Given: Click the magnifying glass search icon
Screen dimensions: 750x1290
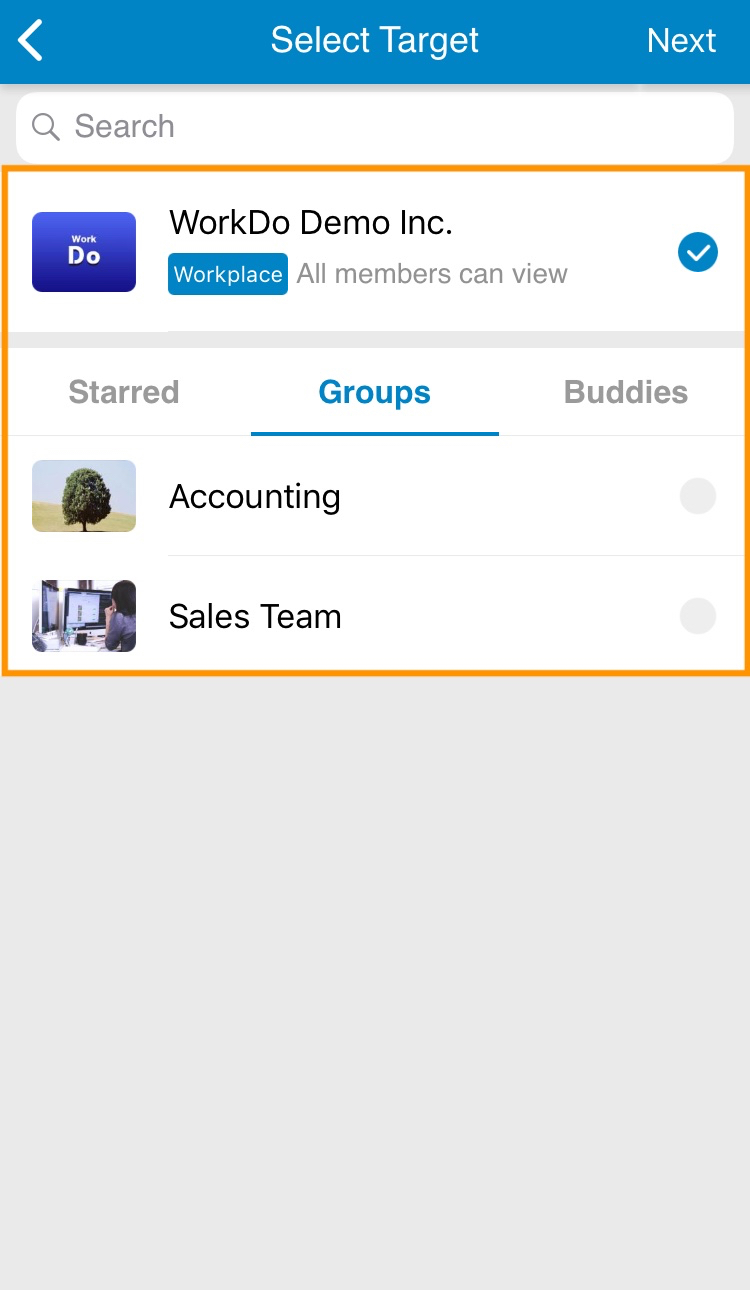Looking at the screenshot, I should 46,127.
